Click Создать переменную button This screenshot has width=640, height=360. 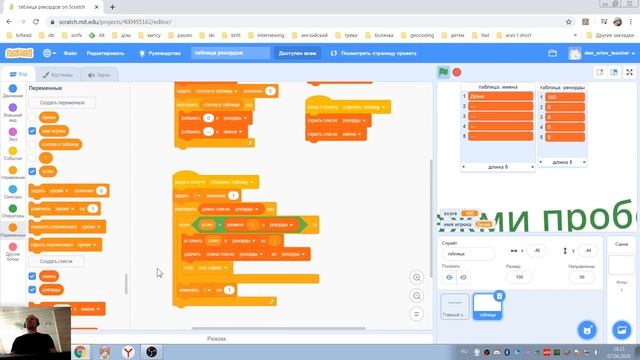[62, 103]
